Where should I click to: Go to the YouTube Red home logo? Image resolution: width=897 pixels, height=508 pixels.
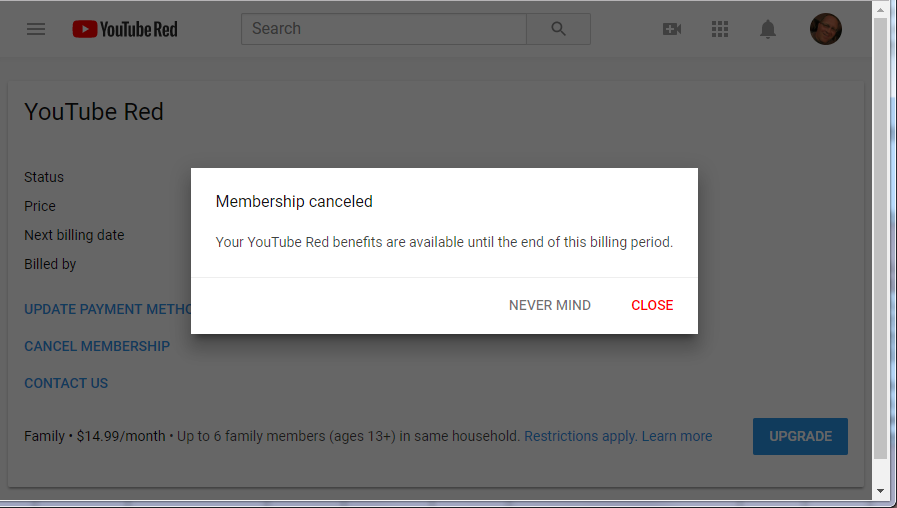point(125,29)
